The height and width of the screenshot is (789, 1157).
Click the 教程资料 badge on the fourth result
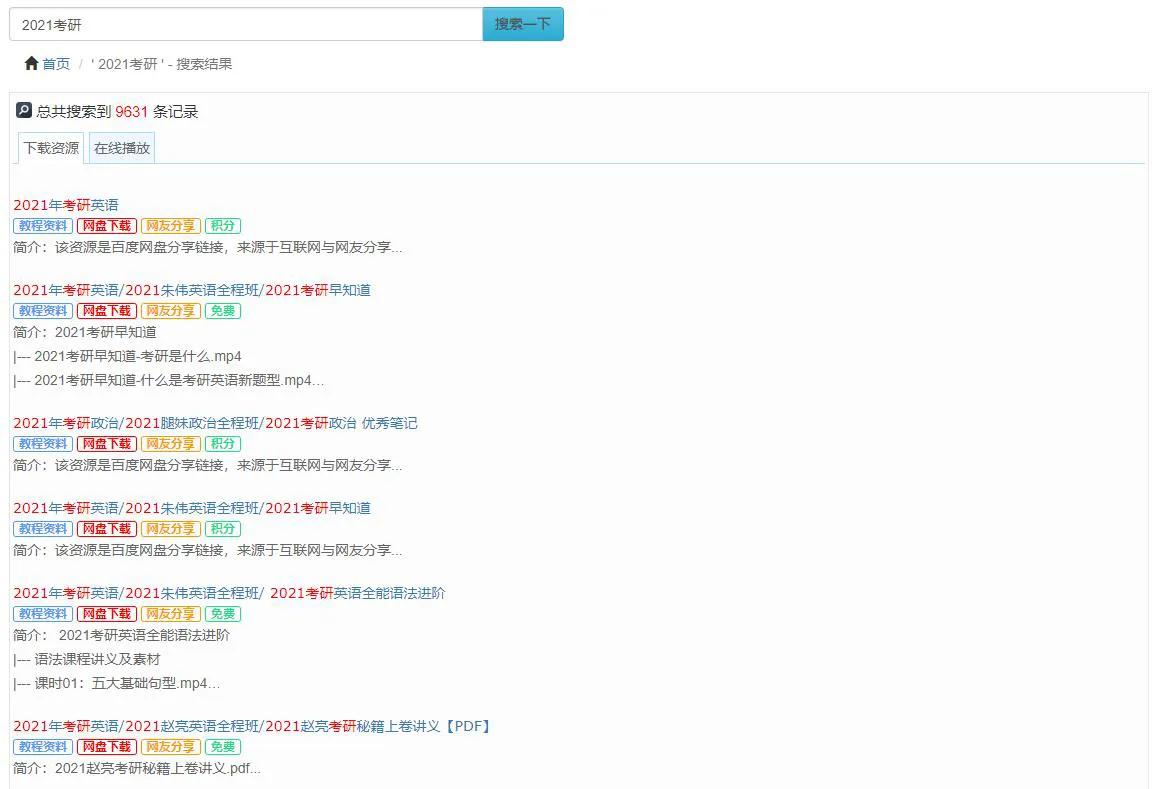click(x=42, y=528)
